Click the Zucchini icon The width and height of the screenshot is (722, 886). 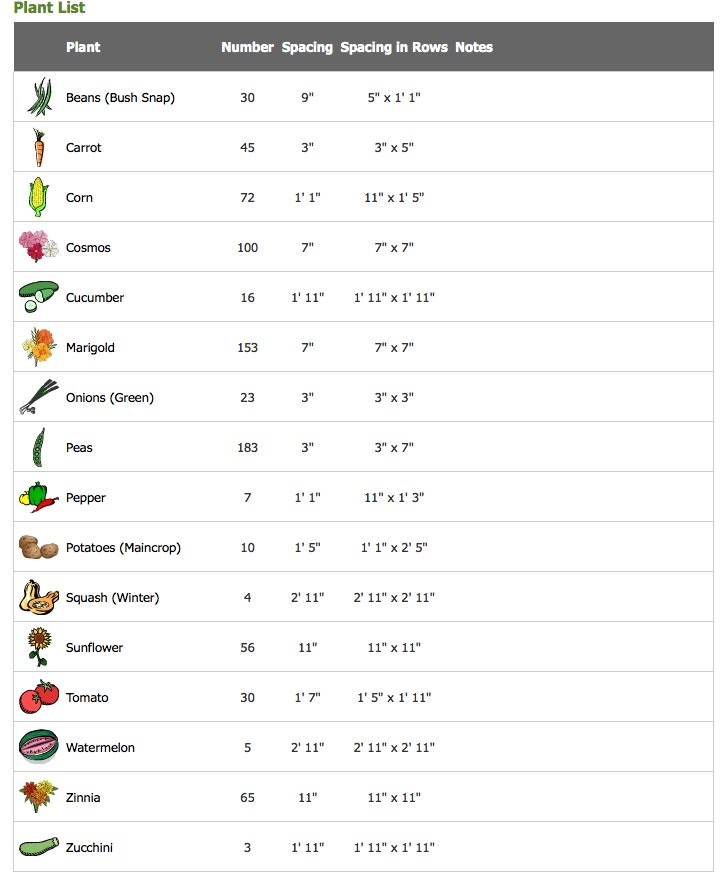point(38,846)
